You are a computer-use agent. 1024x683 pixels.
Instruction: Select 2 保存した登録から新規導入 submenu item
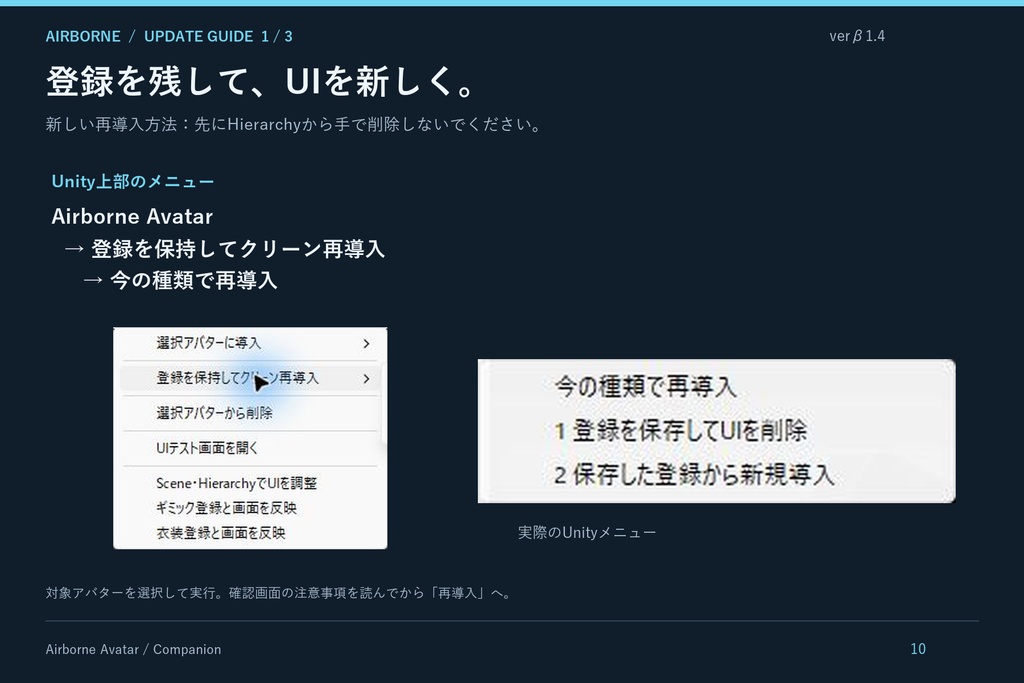[694, 474]
